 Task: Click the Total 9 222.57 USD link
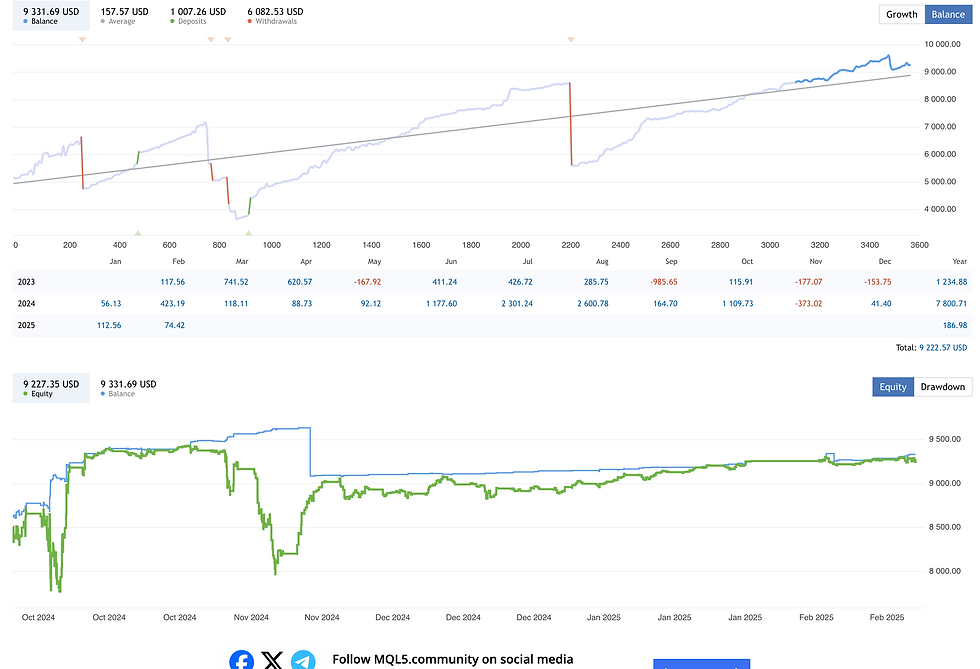943,347
